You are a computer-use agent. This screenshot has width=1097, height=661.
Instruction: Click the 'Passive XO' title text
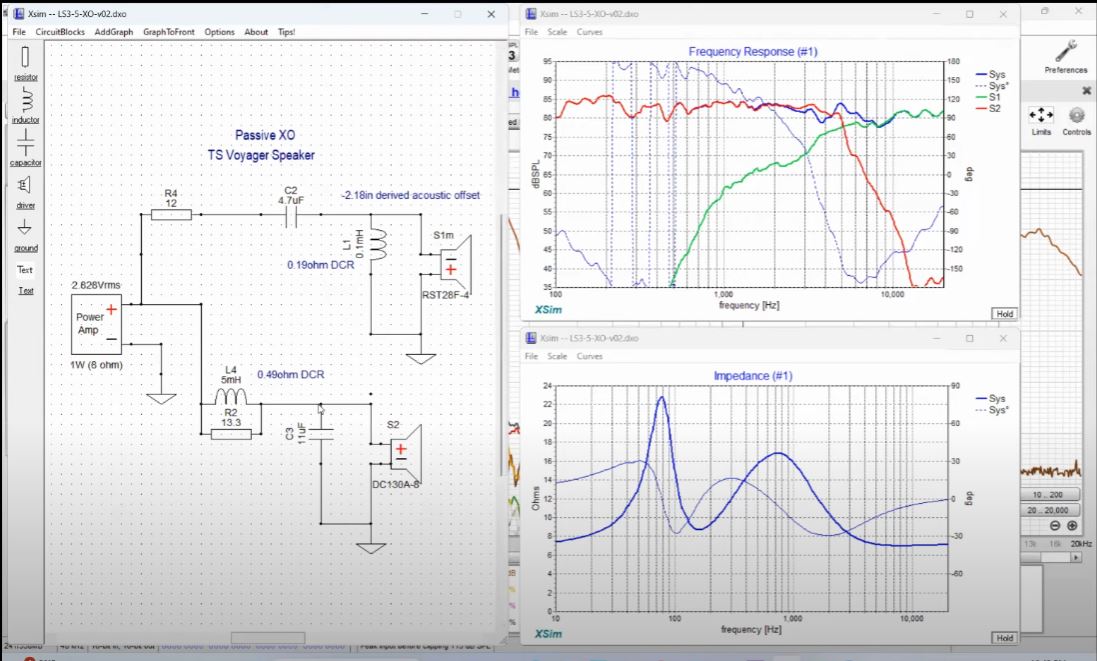click(x=265, y=135)
